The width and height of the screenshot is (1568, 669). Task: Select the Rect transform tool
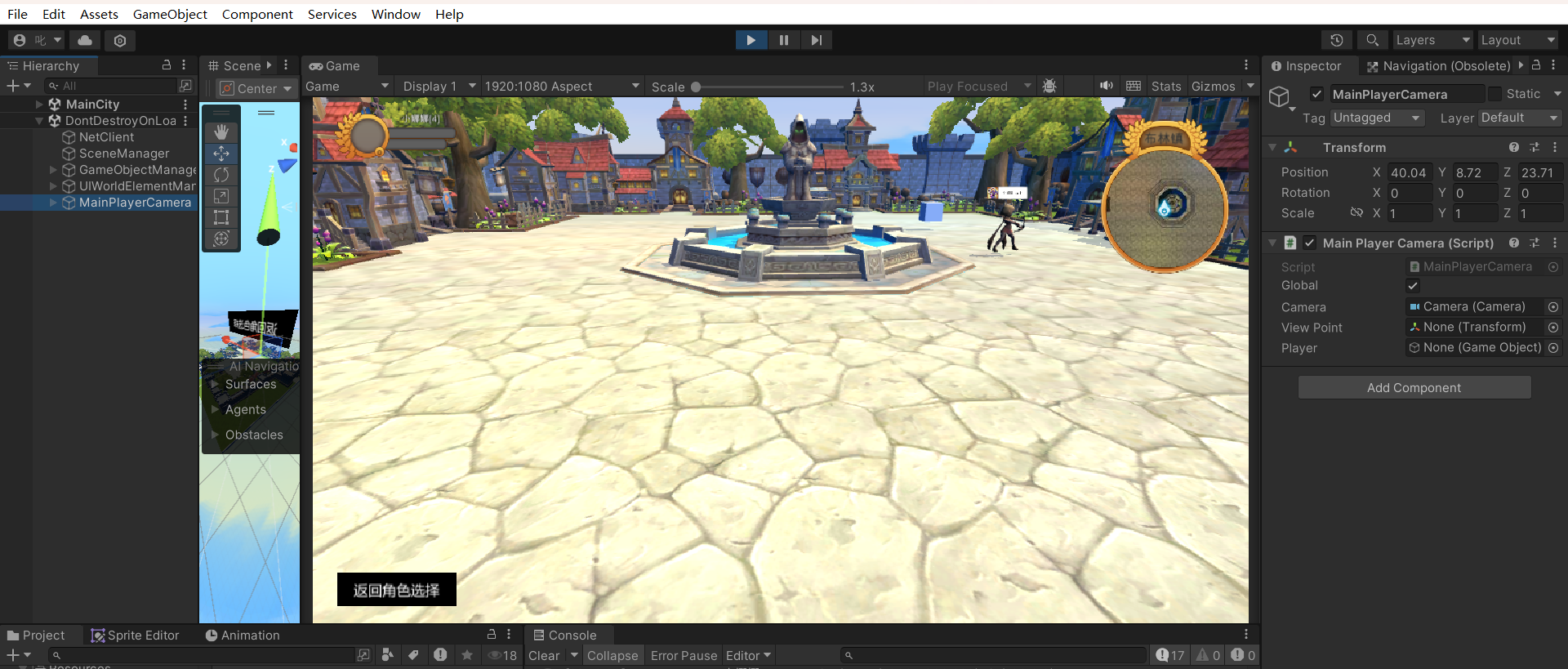click(221, 217)
